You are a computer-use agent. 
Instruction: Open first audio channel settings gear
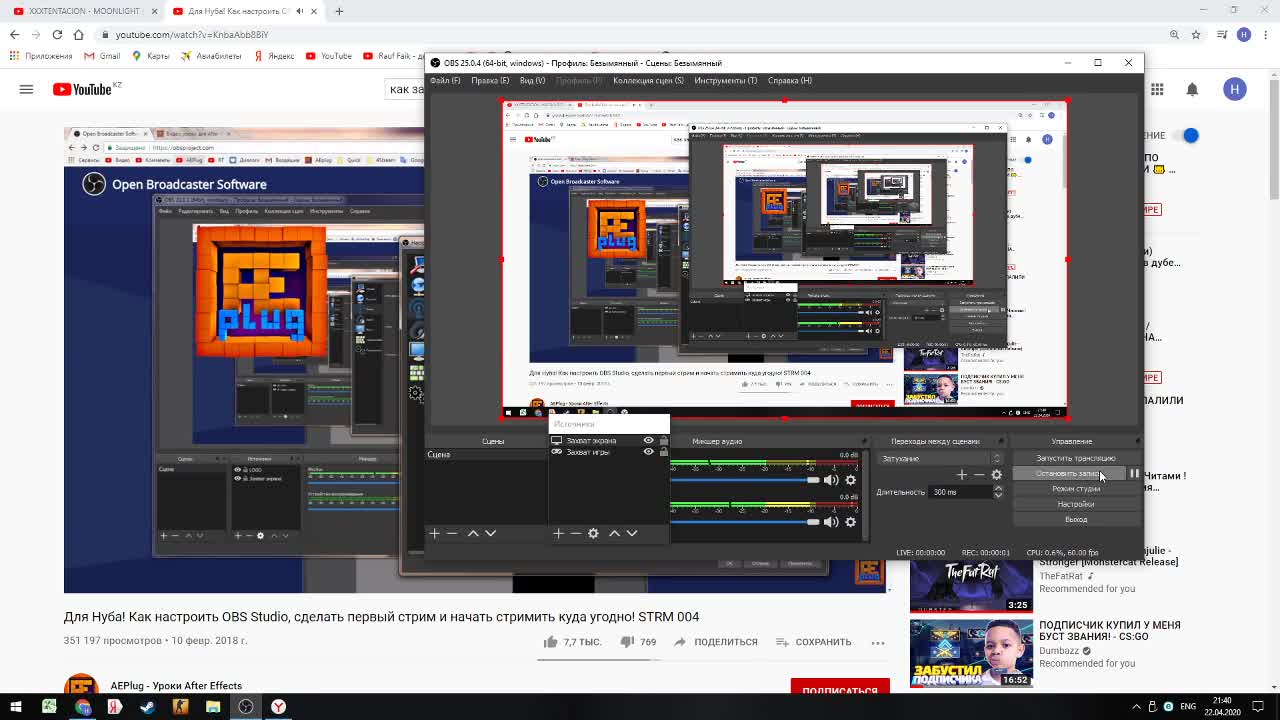(851, 480)
